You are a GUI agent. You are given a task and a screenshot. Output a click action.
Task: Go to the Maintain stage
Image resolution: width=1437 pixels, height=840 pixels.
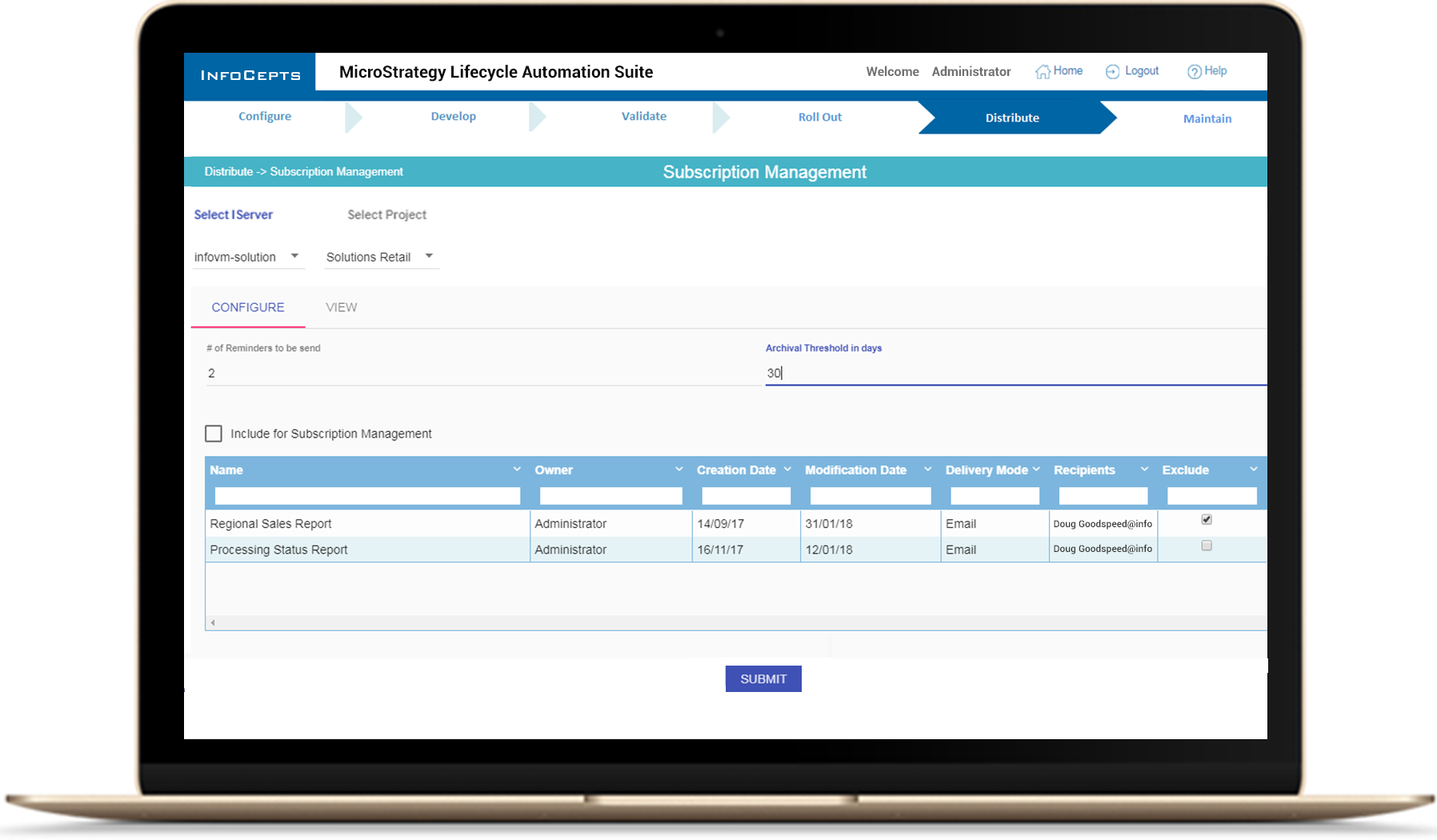point(1207,118)
